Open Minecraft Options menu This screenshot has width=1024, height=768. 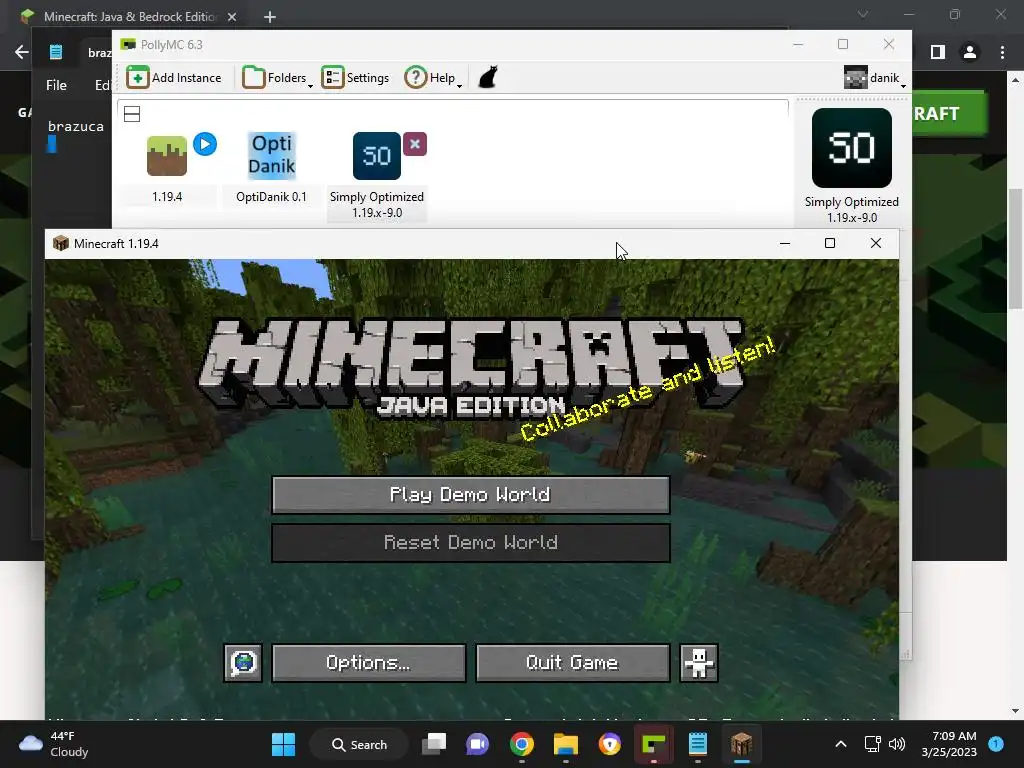coord(369,663)
